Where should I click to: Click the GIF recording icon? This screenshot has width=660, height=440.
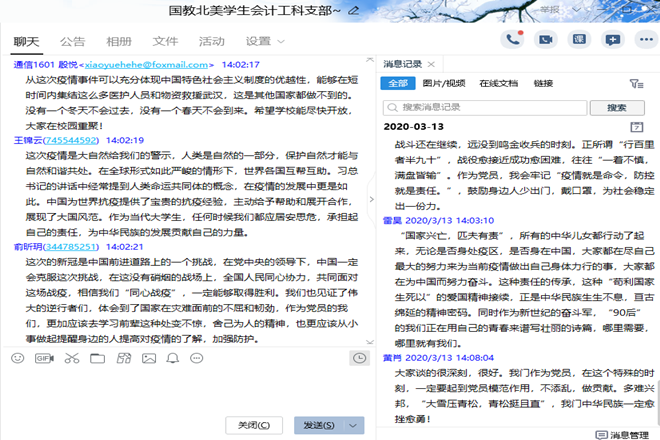(x=43, y=357)
